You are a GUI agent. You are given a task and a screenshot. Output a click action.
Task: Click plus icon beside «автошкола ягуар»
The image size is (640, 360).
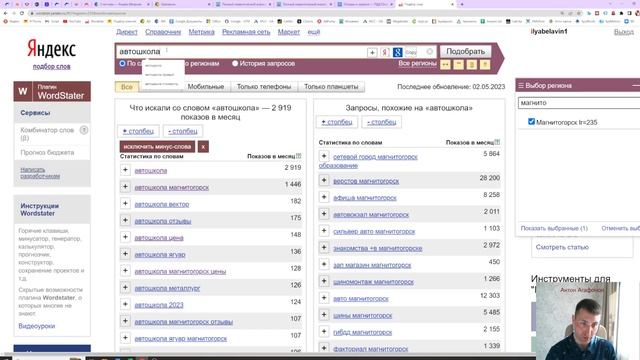[x=125, y=253]
